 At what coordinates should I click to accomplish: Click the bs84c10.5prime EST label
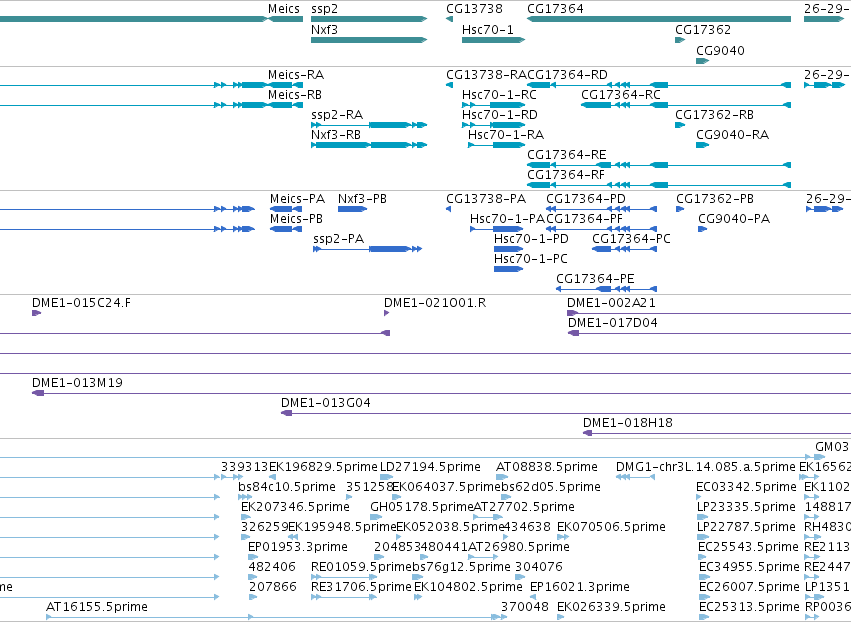point(287,487)
